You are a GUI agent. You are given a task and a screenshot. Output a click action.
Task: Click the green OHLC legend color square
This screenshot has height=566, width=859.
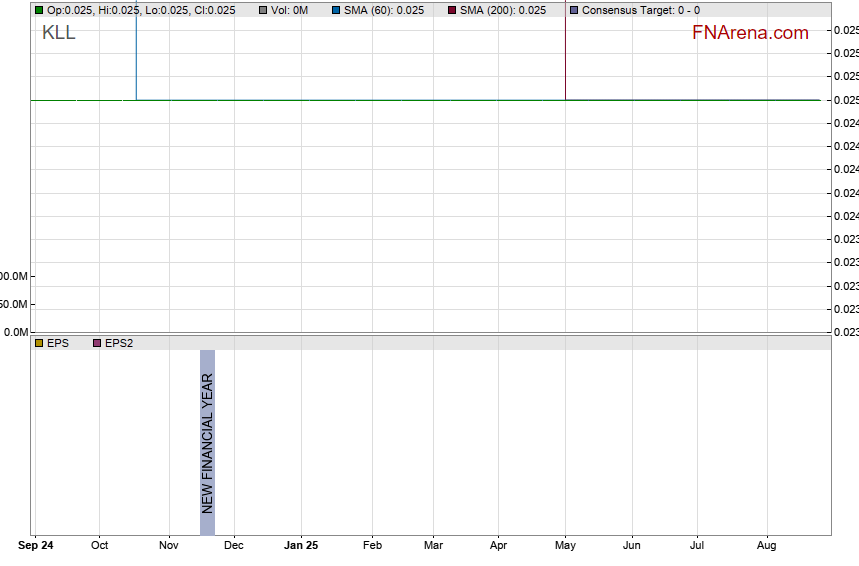[39, 10]
